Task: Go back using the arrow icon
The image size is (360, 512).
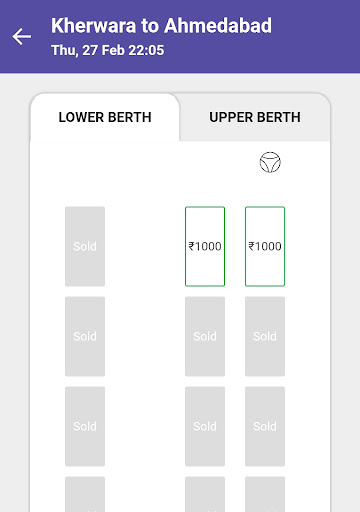Action: 22,37
